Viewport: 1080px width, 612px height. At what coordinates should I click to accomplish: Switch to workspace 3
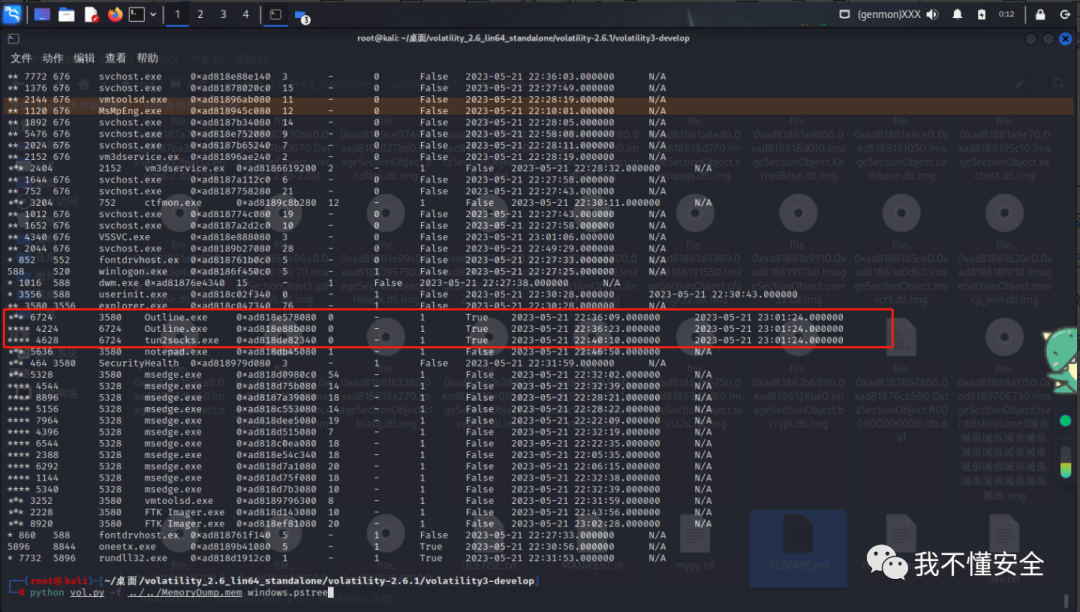pos(223,14)
